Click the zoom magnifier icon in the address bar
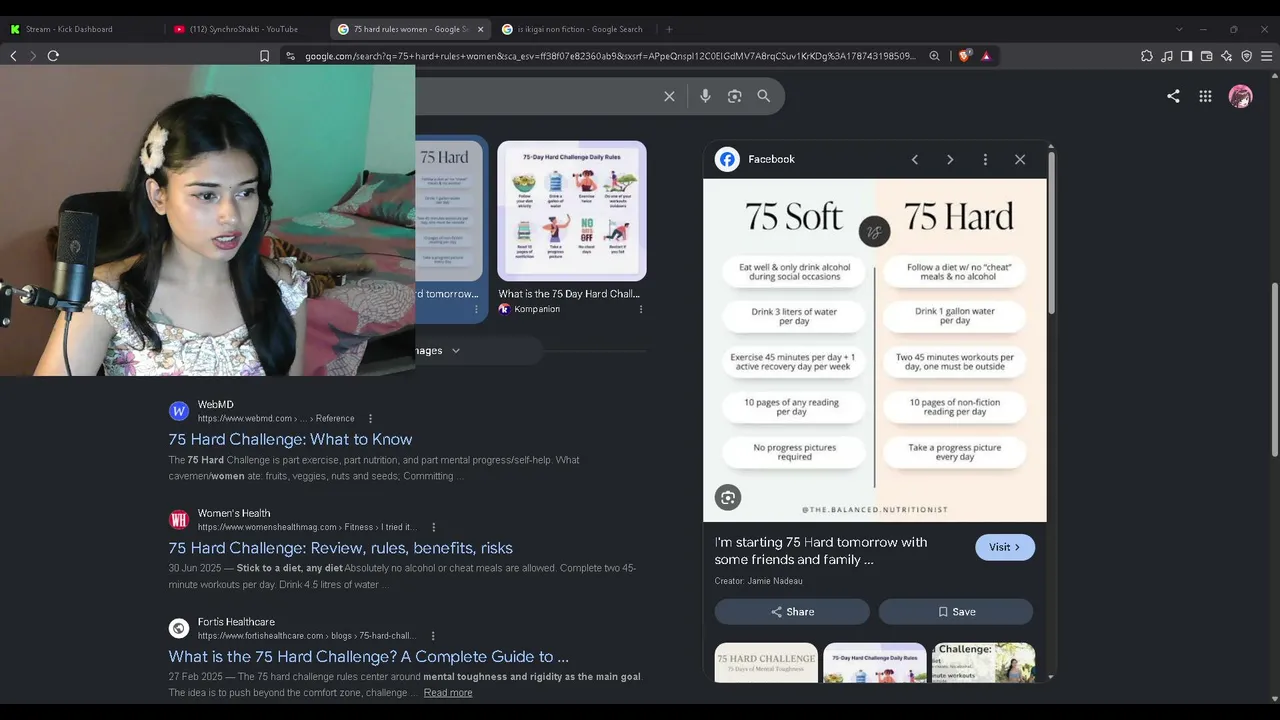The height and width of the screenshot is (720, 1280). (x=934, y=56)
